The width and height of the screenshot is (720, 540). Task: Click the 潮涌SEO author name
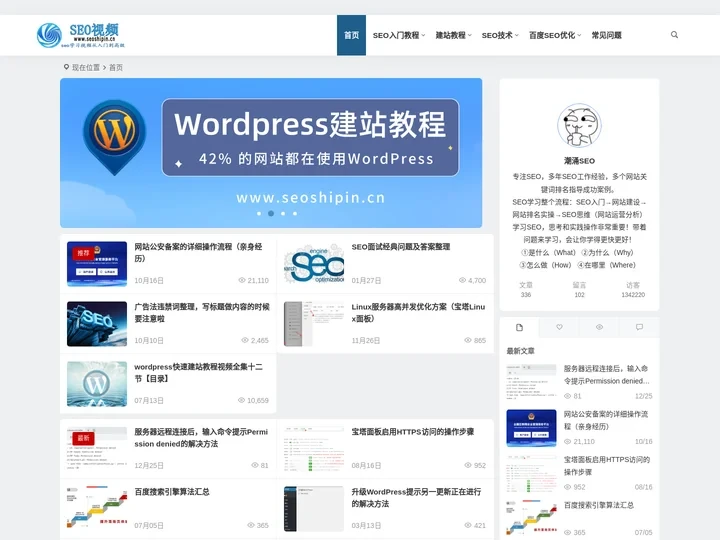tap(579, 161)
